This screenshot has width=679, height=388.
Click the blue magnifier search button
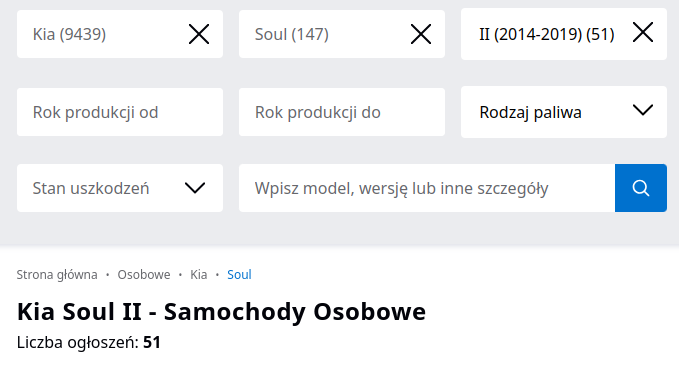(640, 188)
